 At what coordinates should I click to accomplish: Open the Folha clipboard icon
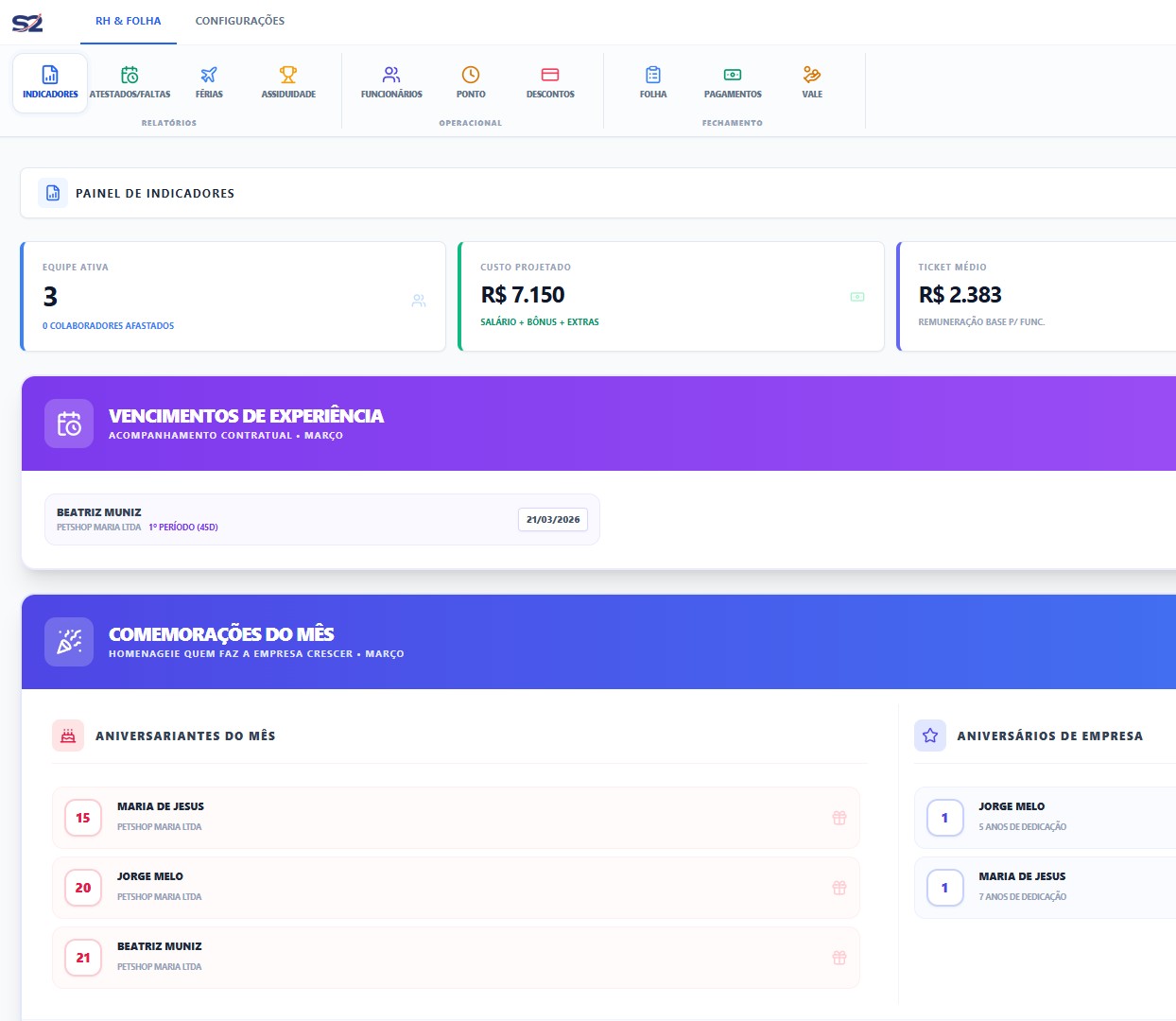[653, 75]
